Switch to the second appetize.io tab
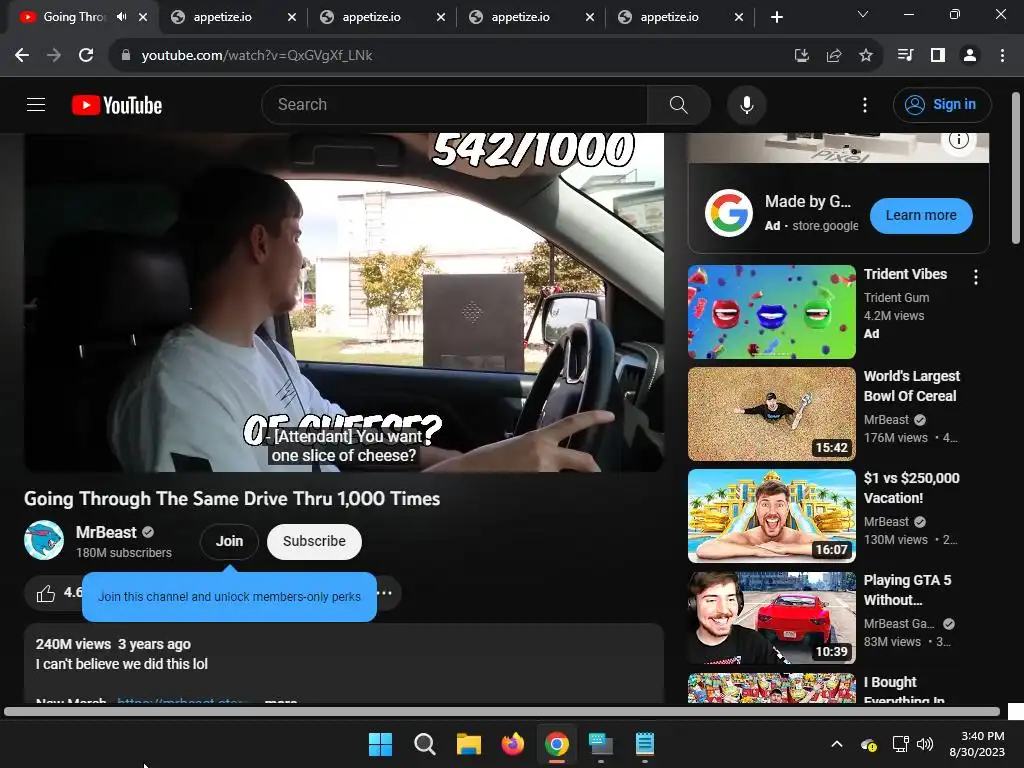The image size is (1024, 768). 383,17
